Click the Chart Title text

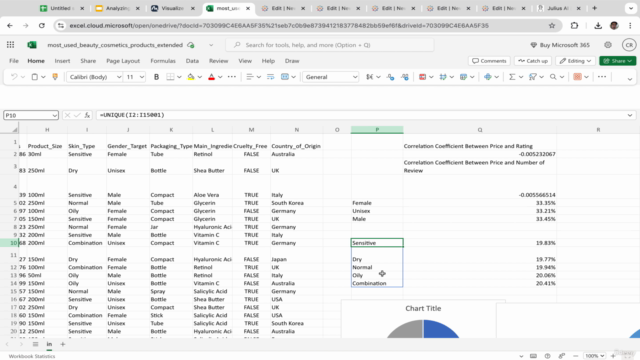tap(423, 309)
